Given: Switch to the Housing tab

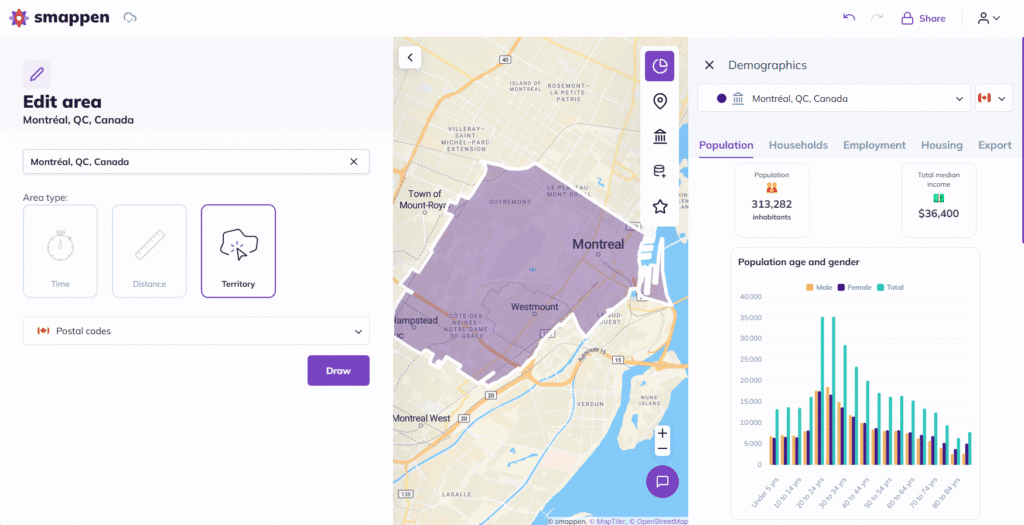Looking at the screenshot, I should pos(942,146).
